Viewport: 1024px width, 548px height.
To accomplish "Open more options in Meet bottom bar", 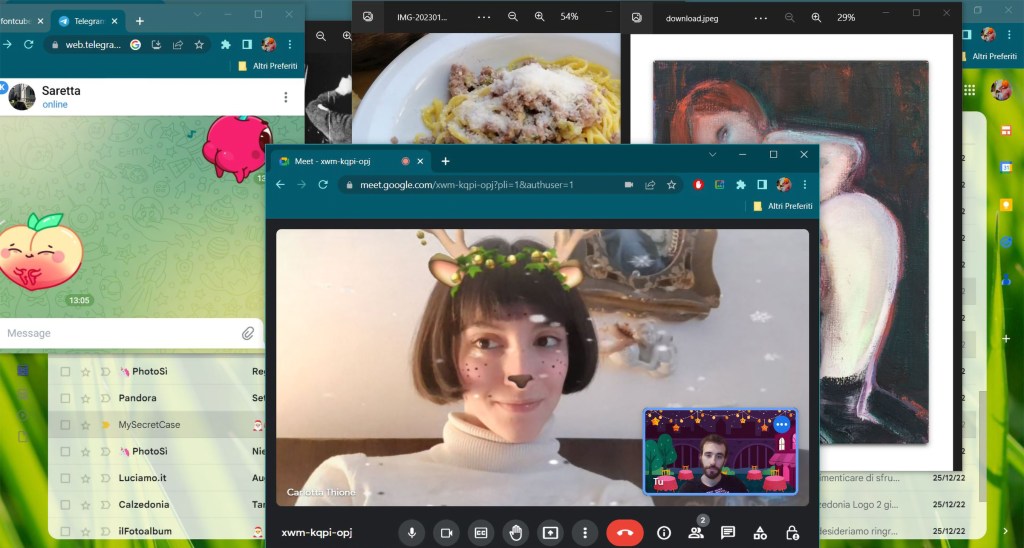I will (x=585, y=533).
